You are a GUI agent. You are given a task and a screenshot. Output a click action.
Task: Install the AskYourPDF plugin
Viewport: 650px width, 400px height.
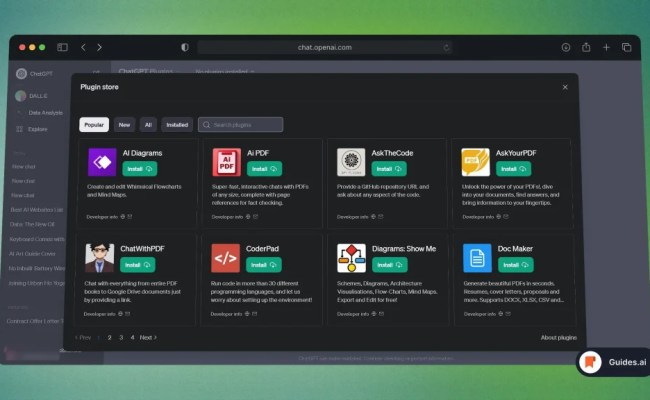(x=514, y=169)
